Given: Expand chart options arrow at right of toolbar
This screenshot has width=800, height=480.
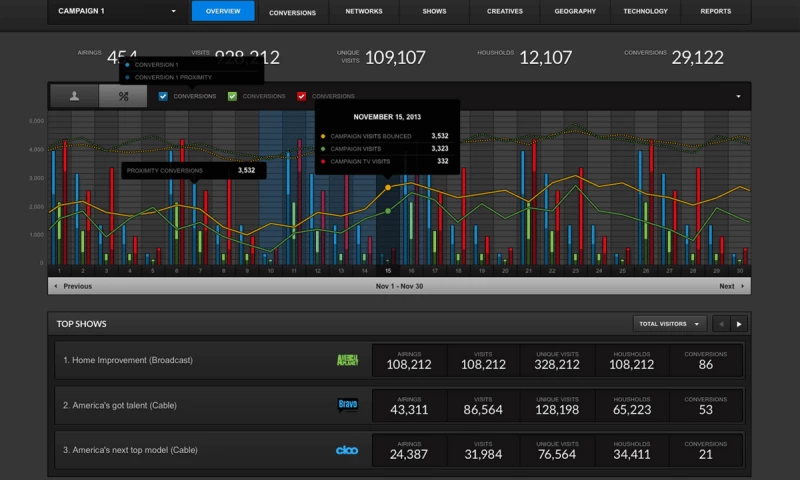Looking at the screenshot, I should coord(738,96).
